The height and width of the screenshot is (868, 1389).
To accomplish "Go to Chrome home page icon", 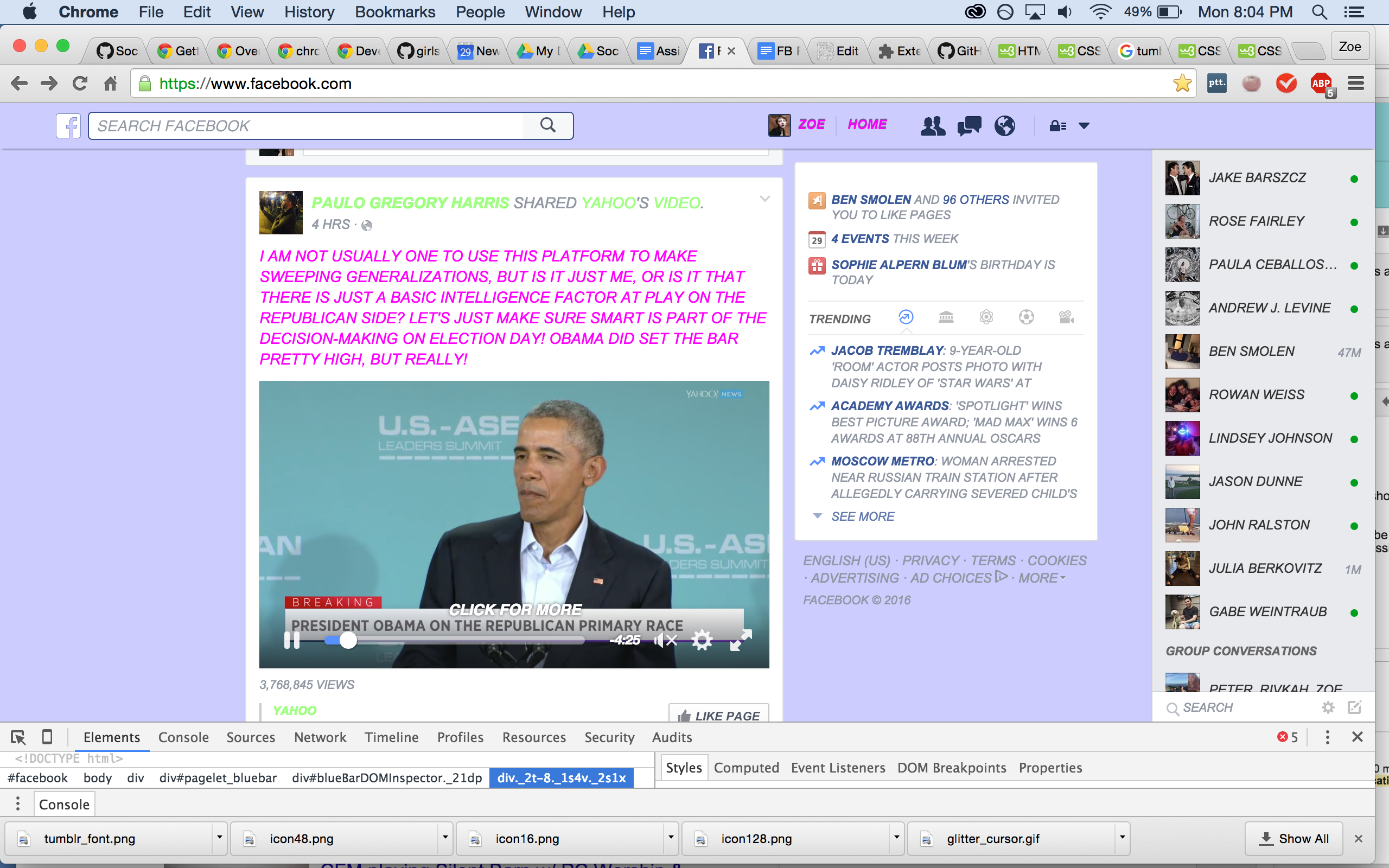I will point(110,84).
